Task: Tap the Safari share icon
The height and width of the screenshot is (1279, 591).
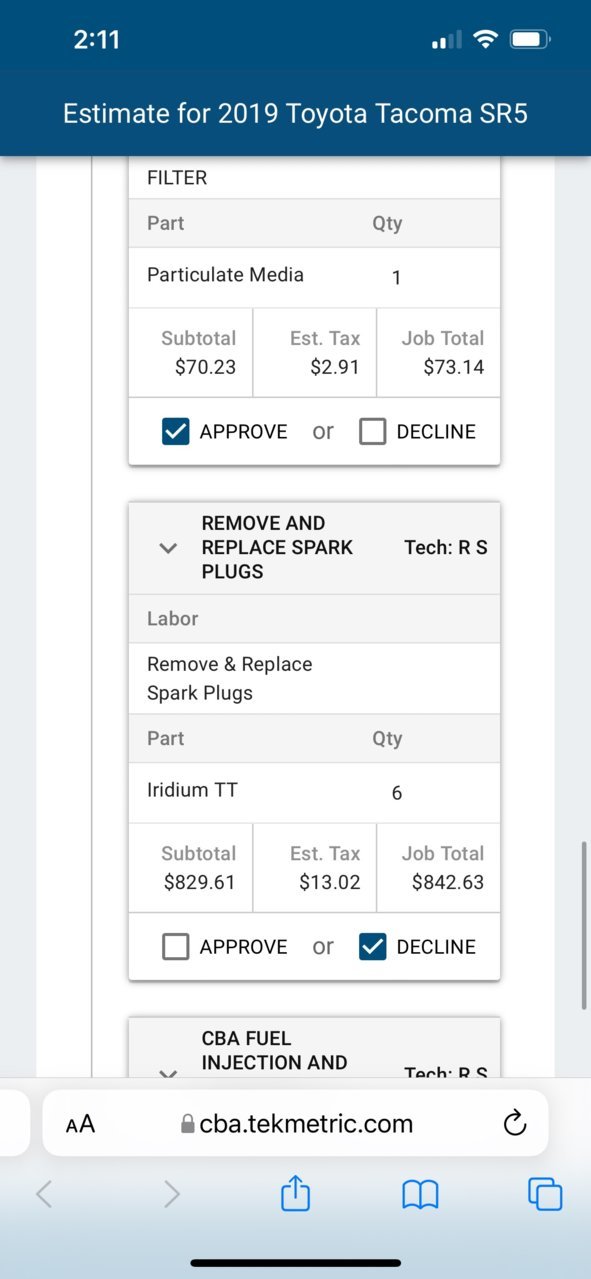Action: [296, 1193]
